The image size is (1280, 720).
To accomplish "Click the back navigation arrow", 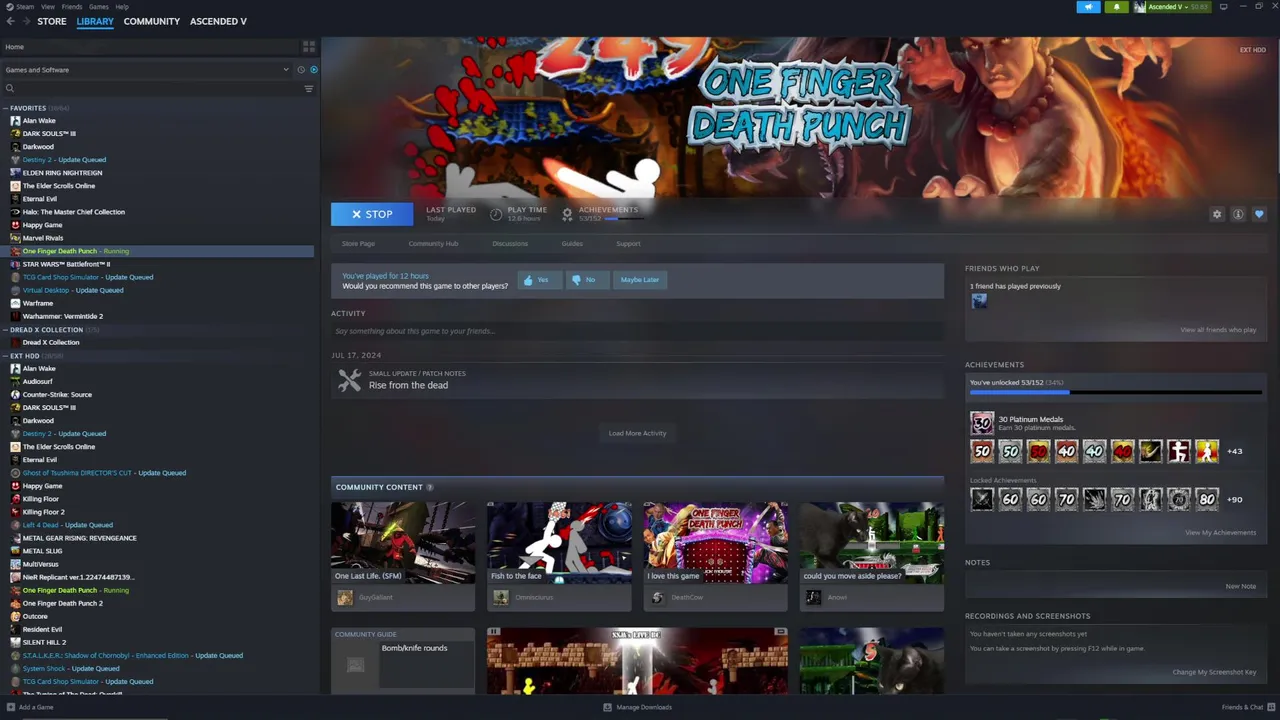I will click(10, 21).
